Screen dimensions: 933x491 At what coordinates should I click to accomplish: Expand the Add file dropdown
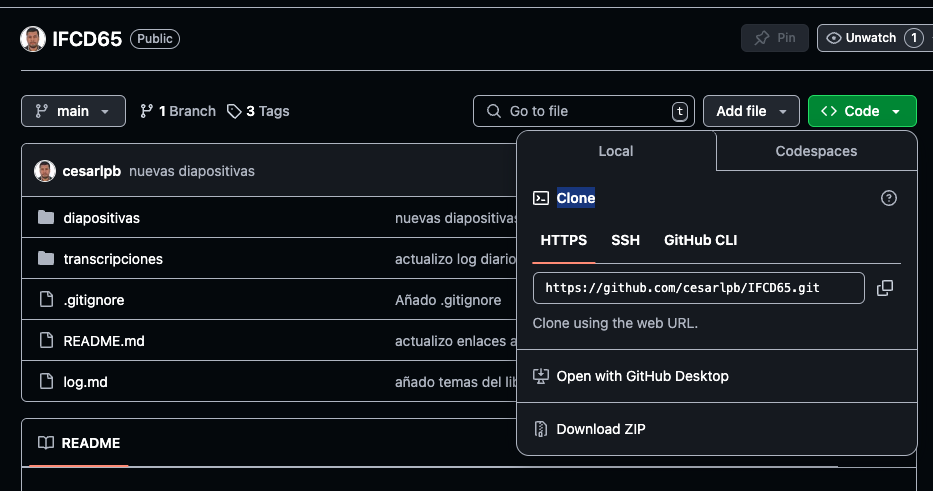(x=751, y=111)
